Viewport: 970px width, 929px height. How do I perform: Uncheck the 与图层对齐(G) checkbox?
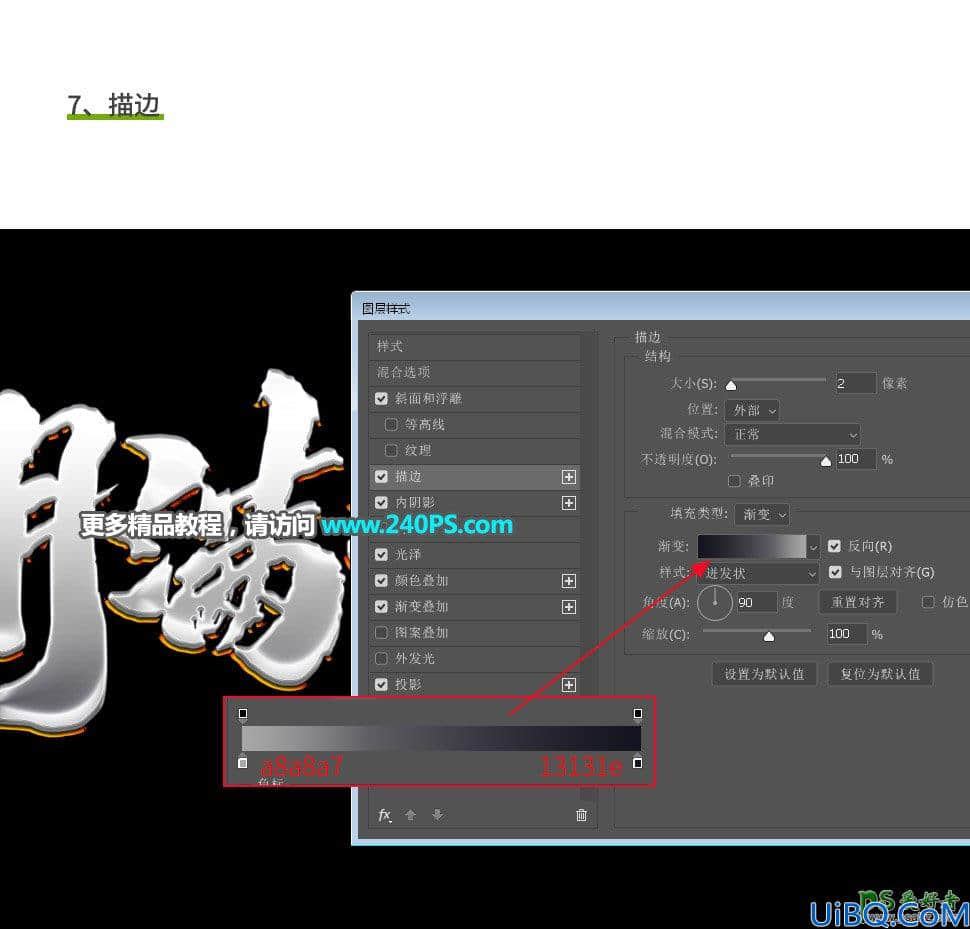click(x=835, y=572)
